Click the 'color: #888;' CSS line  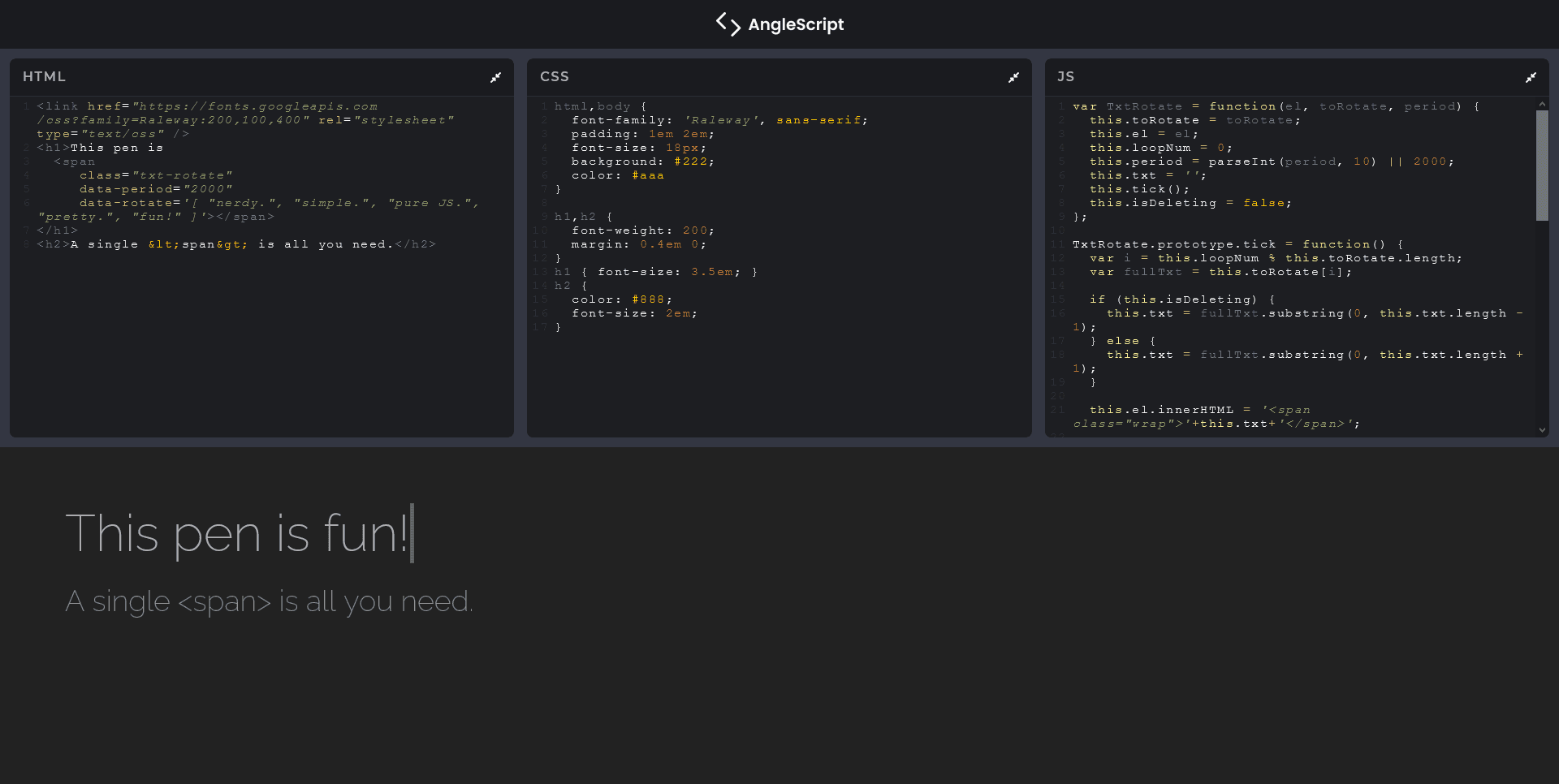(622, 299)
